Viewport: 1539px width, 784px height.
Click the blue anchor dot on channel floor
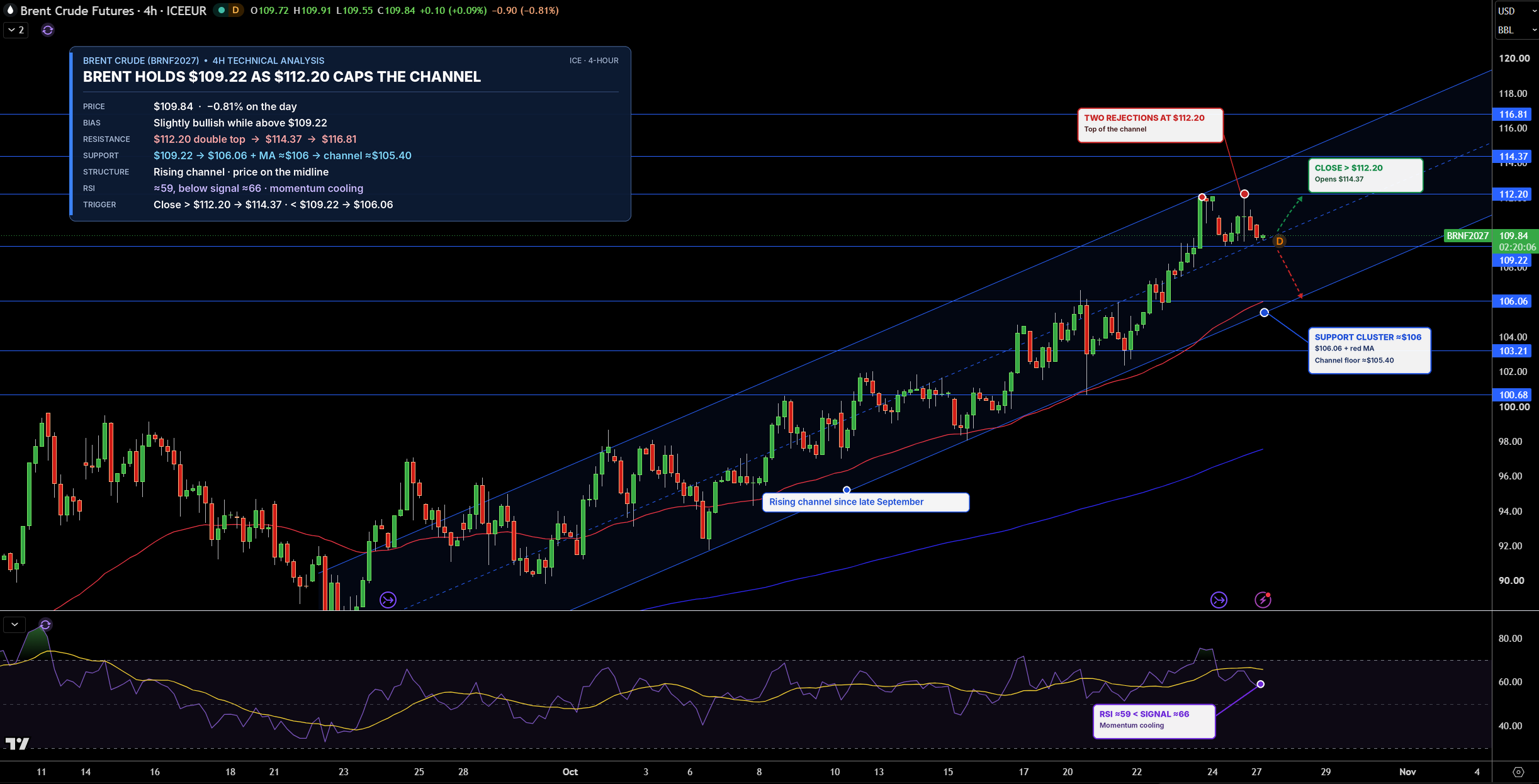pos(1264,313)
